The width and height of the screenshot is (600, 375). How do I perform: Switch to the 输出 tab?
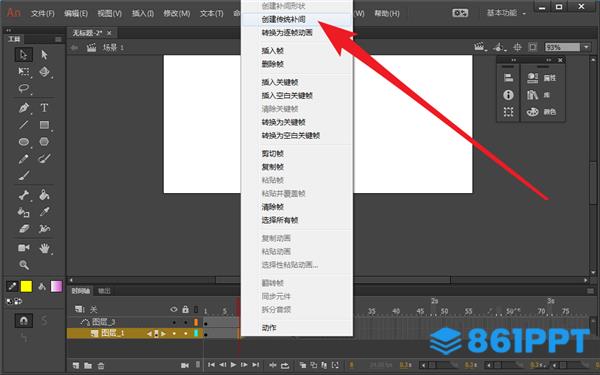pyautogui.click(x=104, y=291)
